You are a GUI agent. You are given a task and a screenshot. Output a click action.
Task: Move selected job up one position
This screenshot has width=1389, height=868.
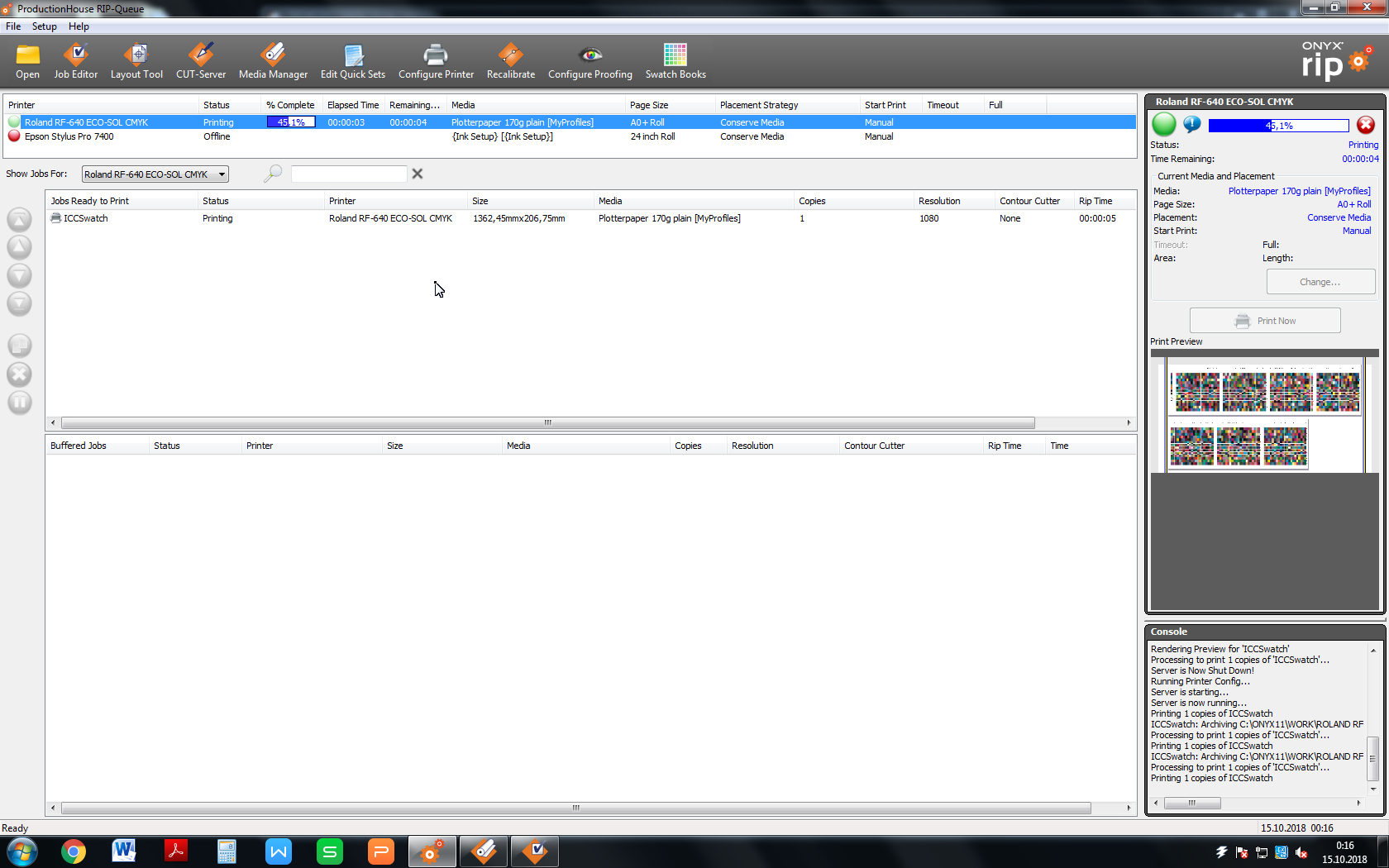pyautogui.click(x=19, y=247)
